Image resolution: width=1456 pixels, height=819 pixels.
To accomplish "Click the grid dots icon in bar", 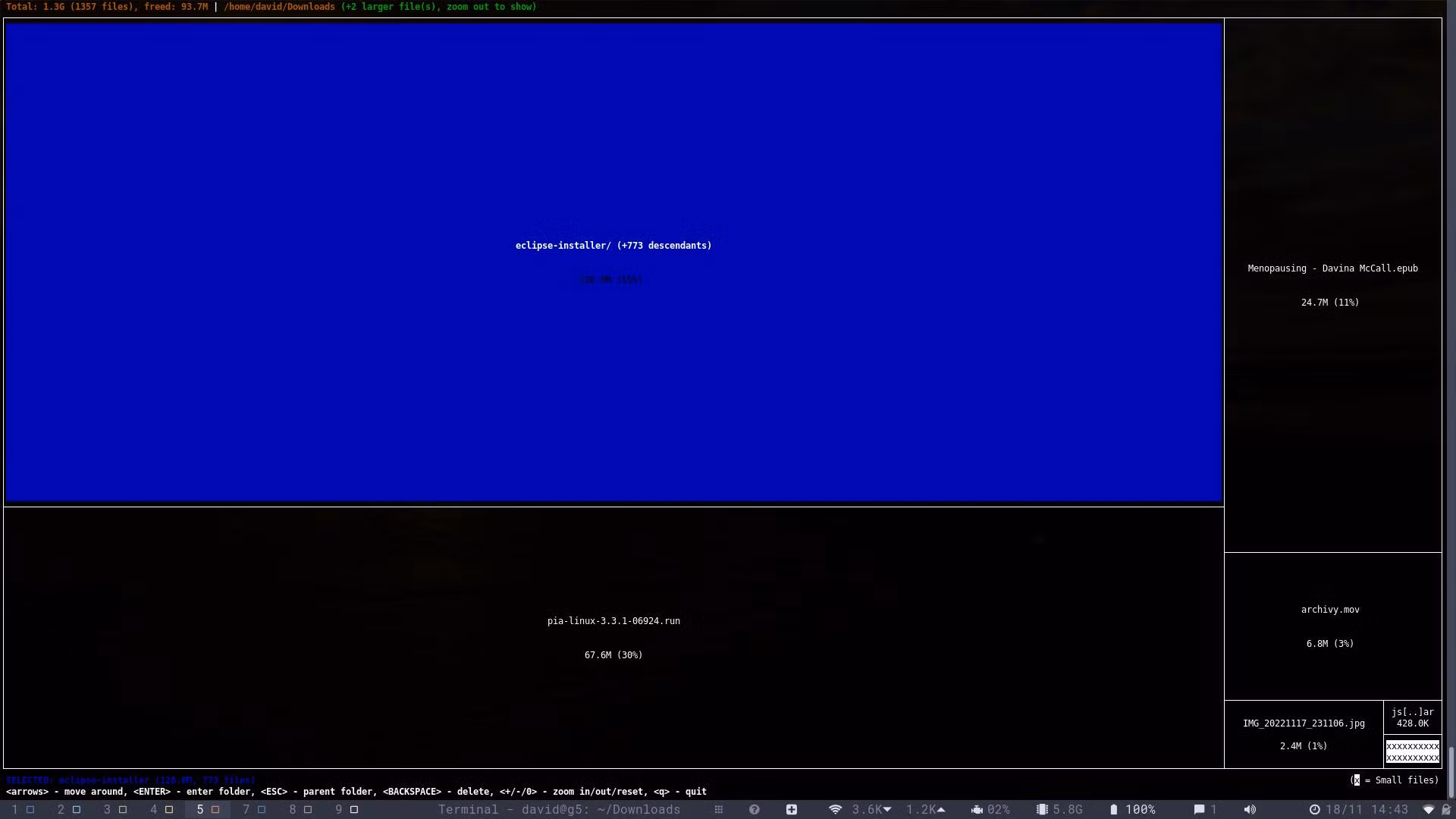I will [718, 810].
